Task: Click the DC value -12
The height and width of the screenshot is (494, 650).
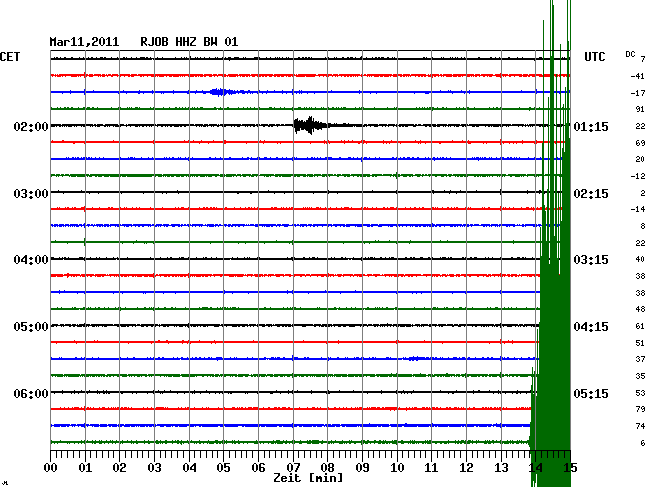Action: [x=638, y=176]
